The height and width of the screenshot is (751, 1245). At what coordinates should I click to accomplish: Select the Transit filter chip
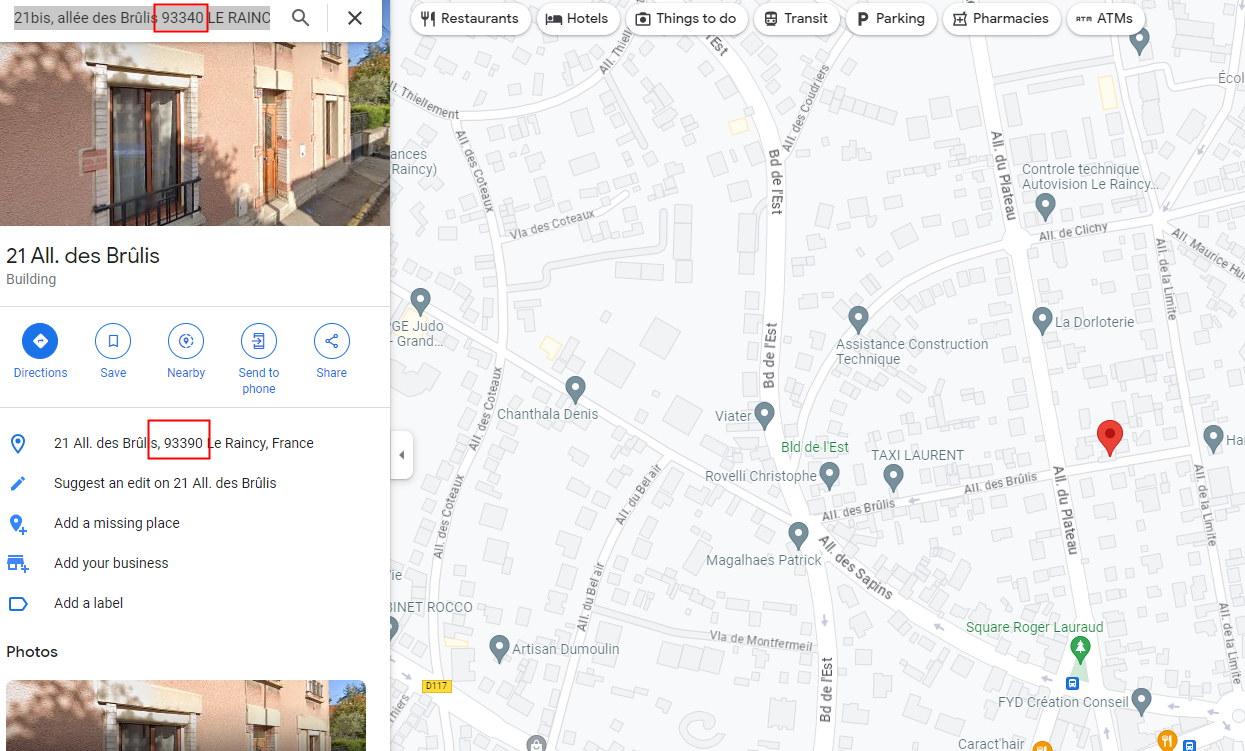(796, 18)
